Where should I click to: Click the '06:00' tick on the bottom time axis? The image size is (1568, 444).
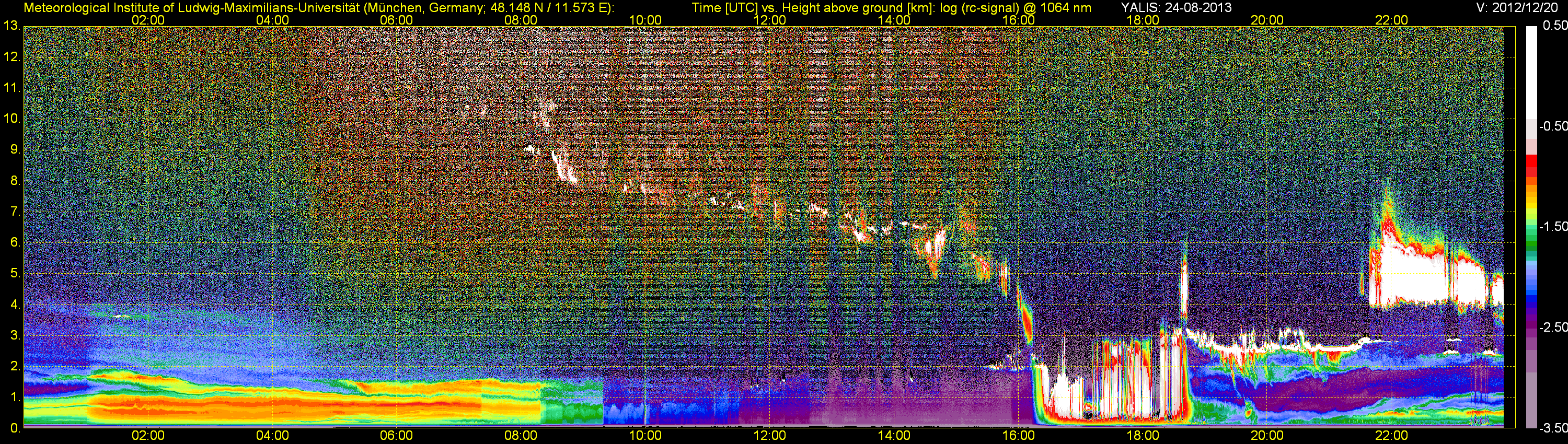396,436
